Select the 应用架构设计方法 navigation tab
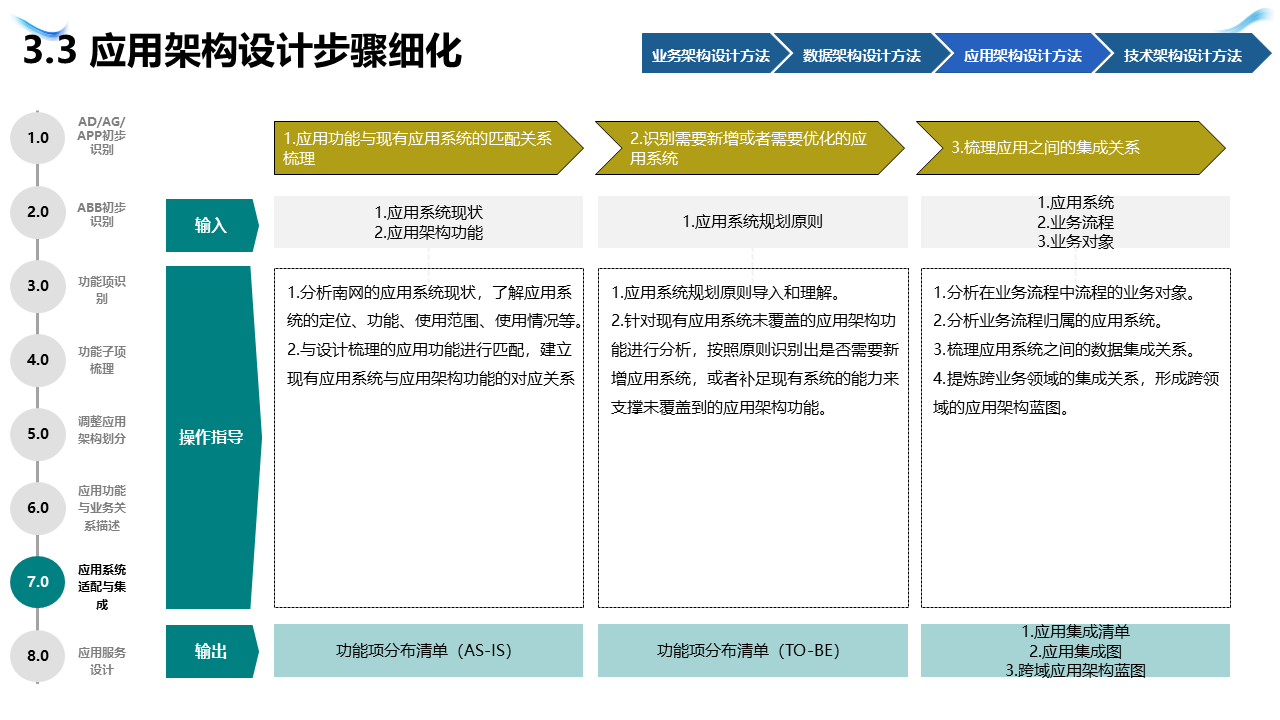The width and height of the screenshot is (1280, 720). click(x=1022, y=55)
